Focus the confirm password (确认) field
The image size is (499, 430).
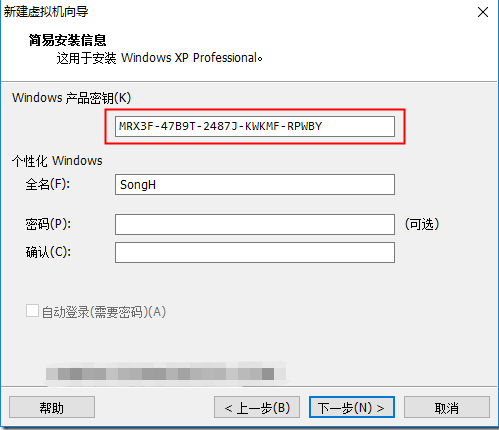(255, 253)
